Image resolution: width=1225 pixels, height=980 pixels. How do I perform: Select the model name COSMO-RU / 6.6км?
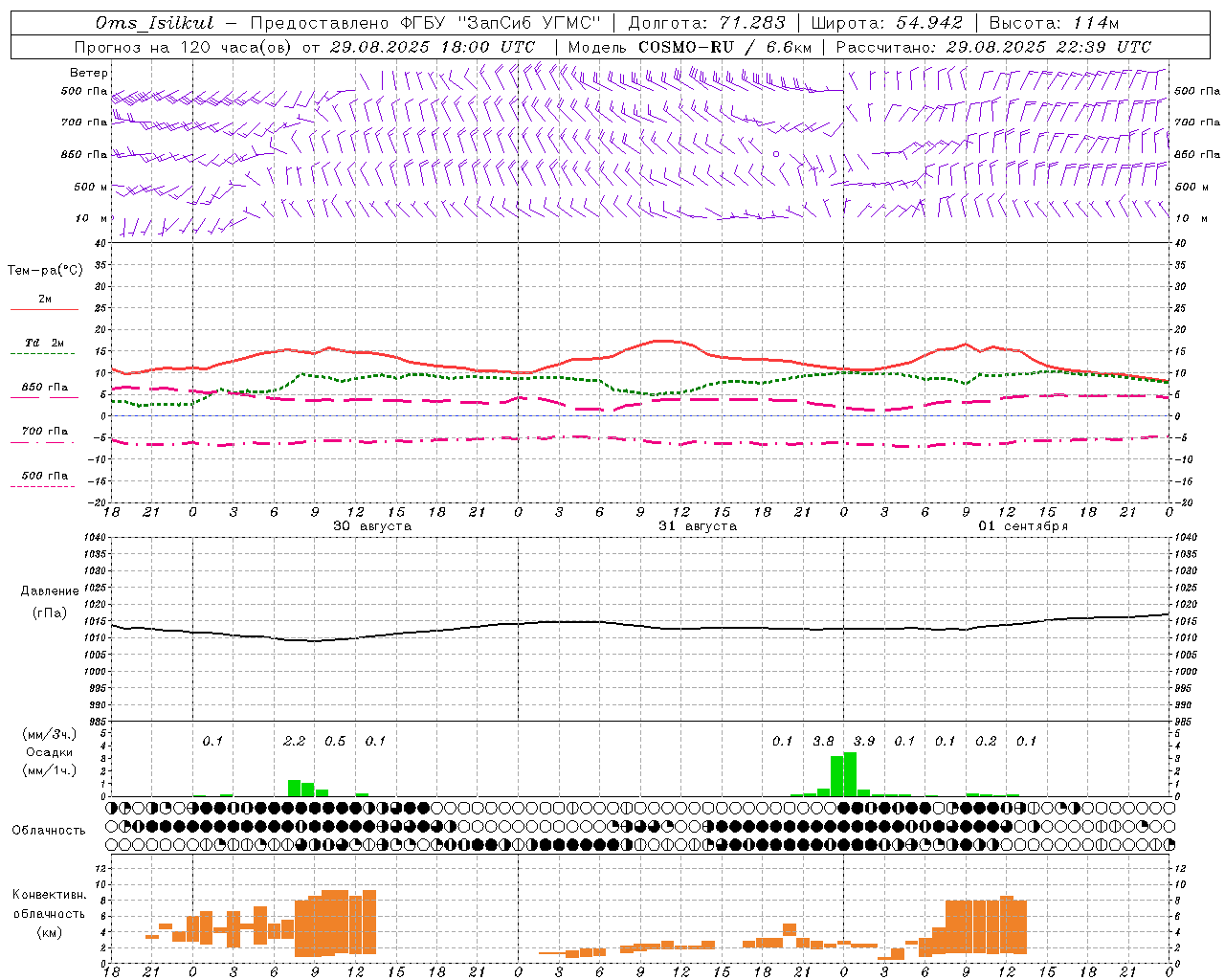[724, 47]
